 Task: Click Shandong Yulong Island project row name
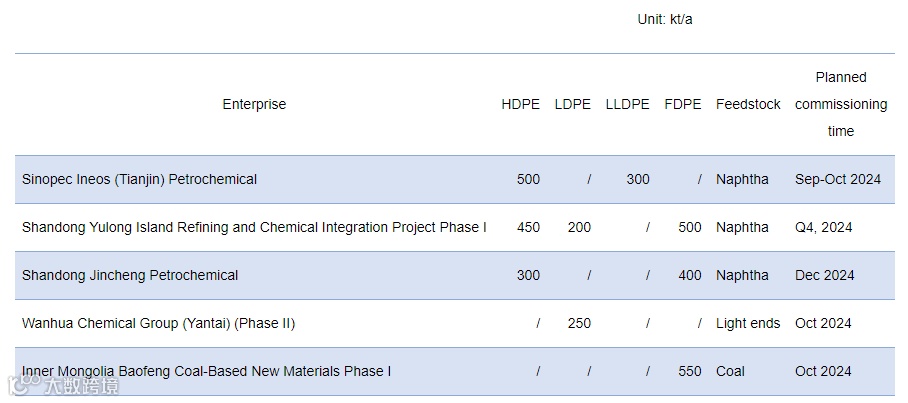pos(254,227)
